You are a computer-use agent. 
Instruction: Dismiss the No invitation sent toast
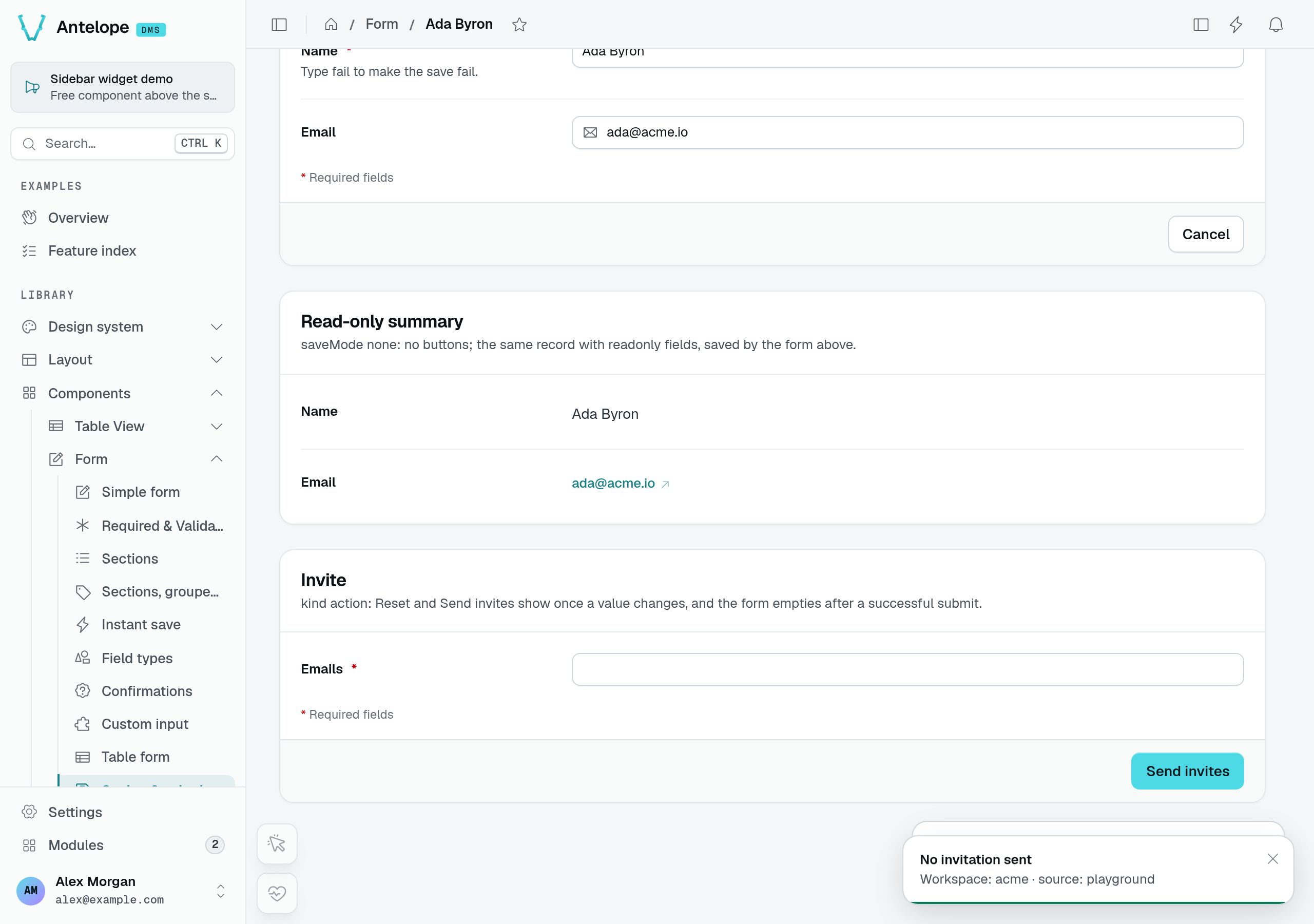(1272, 859)
